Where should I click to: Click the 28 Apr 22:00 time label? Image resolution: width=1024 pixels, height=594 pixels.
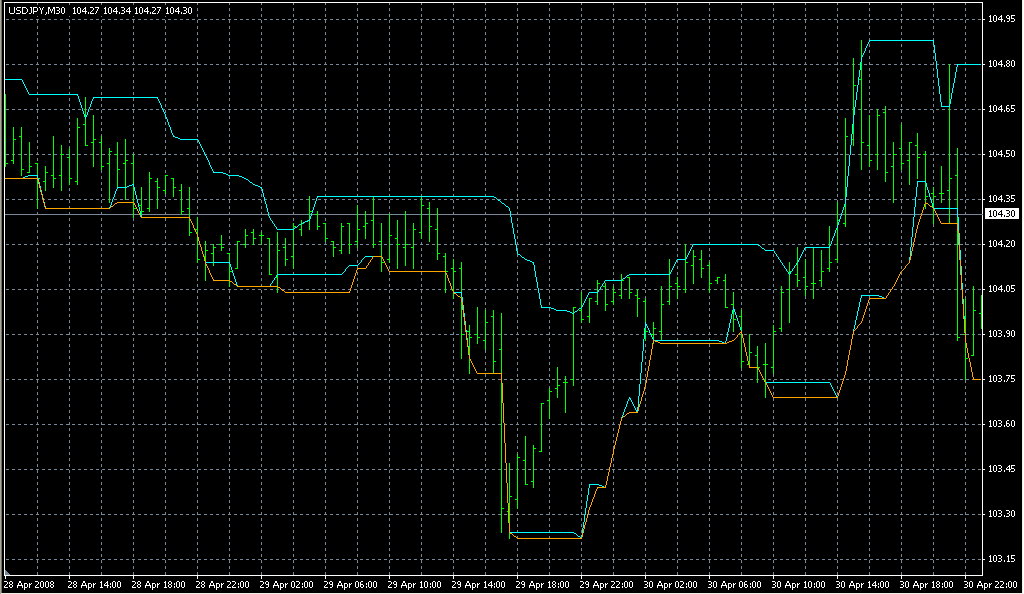(x=222, y=585)
